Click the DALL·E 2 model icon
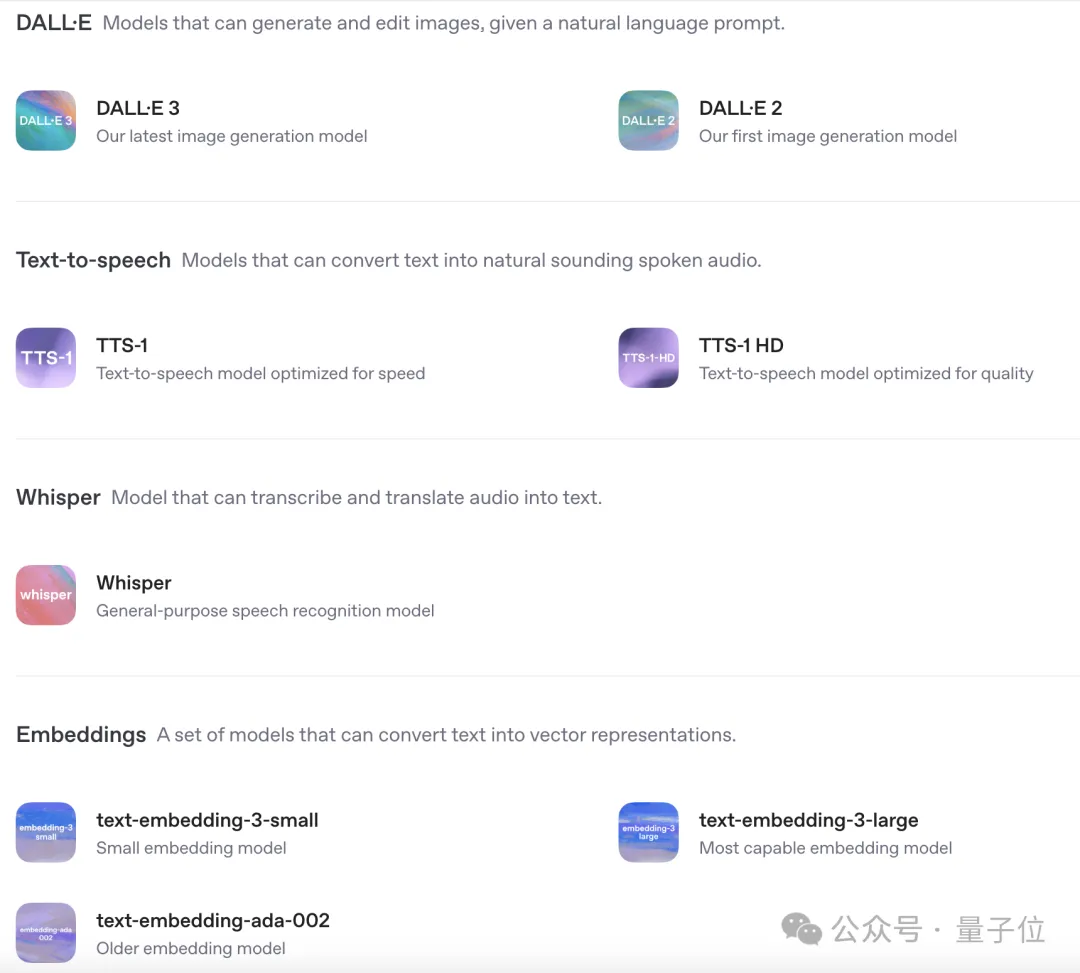 tap(648, 121)
